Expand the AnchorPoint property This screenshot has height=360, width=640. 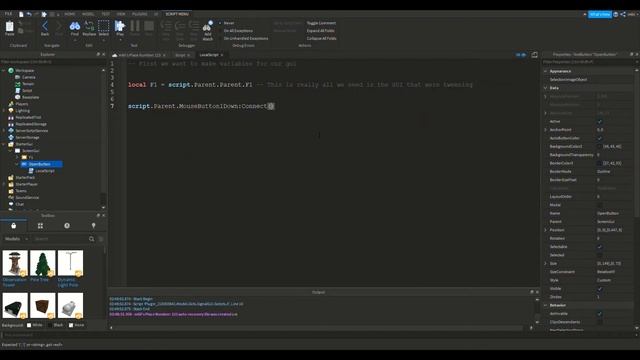[x=545, y=130]
